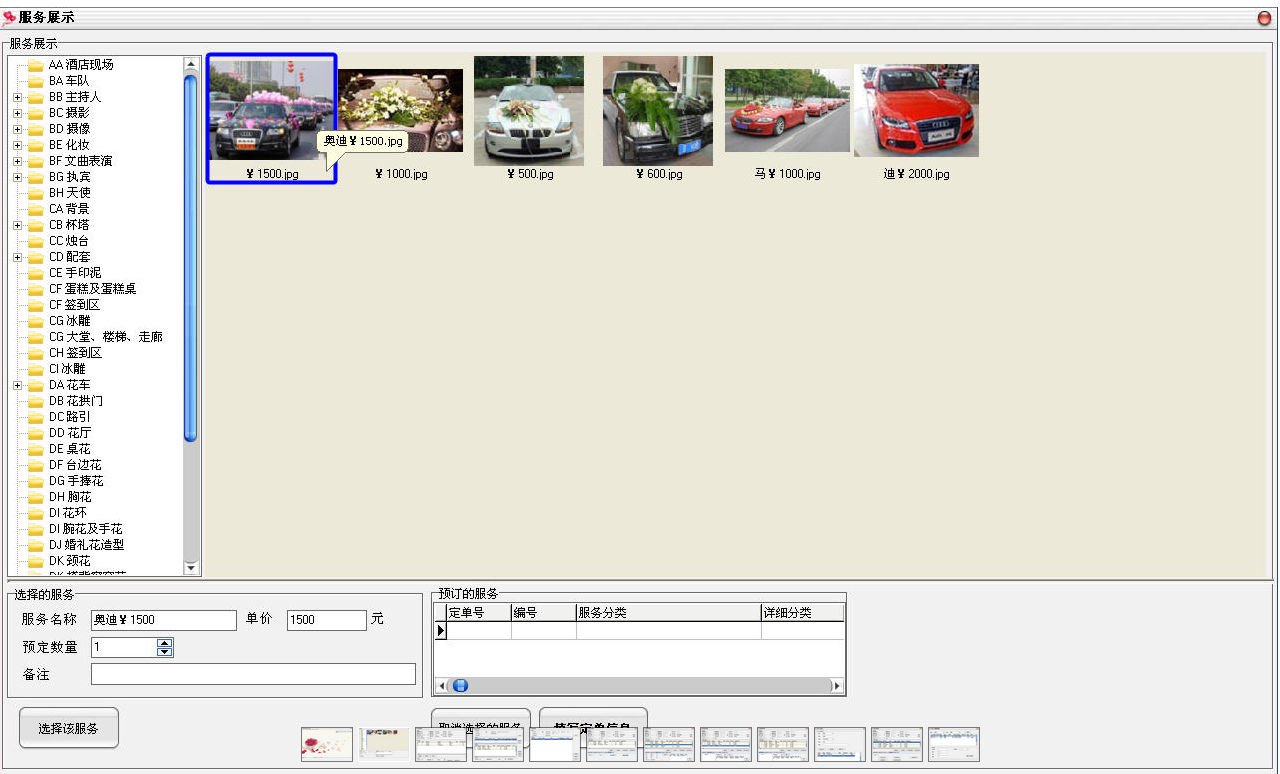This screenshot has width=1280, height=774.
Task: Click the folder icon of CB 杯塔
Action: (36, 225)
